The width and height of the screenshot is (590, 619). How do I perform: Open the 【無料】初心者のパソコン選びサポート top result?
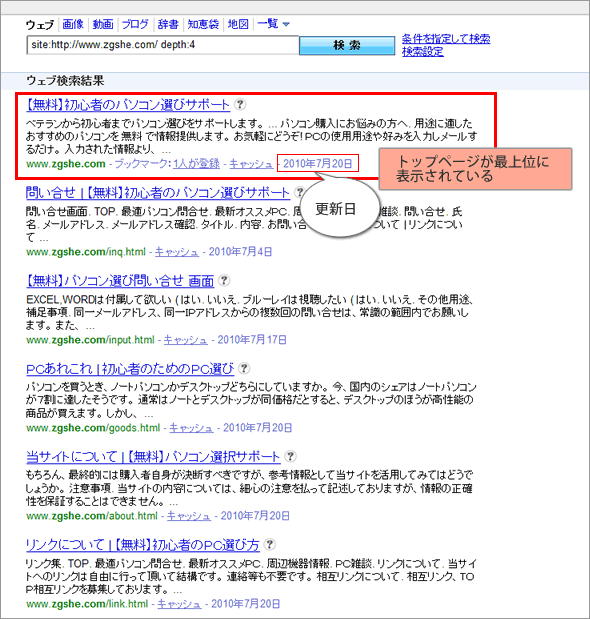pos(128,105)
